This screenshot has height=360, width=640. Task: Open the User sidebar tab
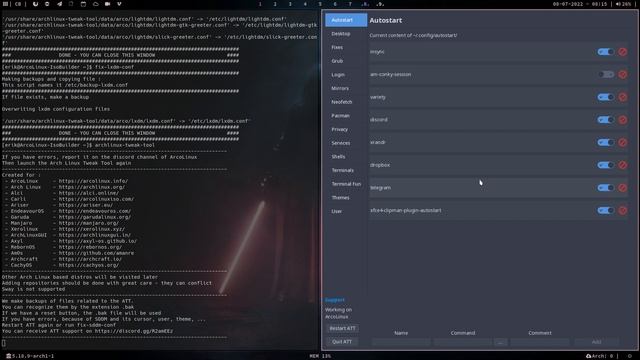pos(346,211)
